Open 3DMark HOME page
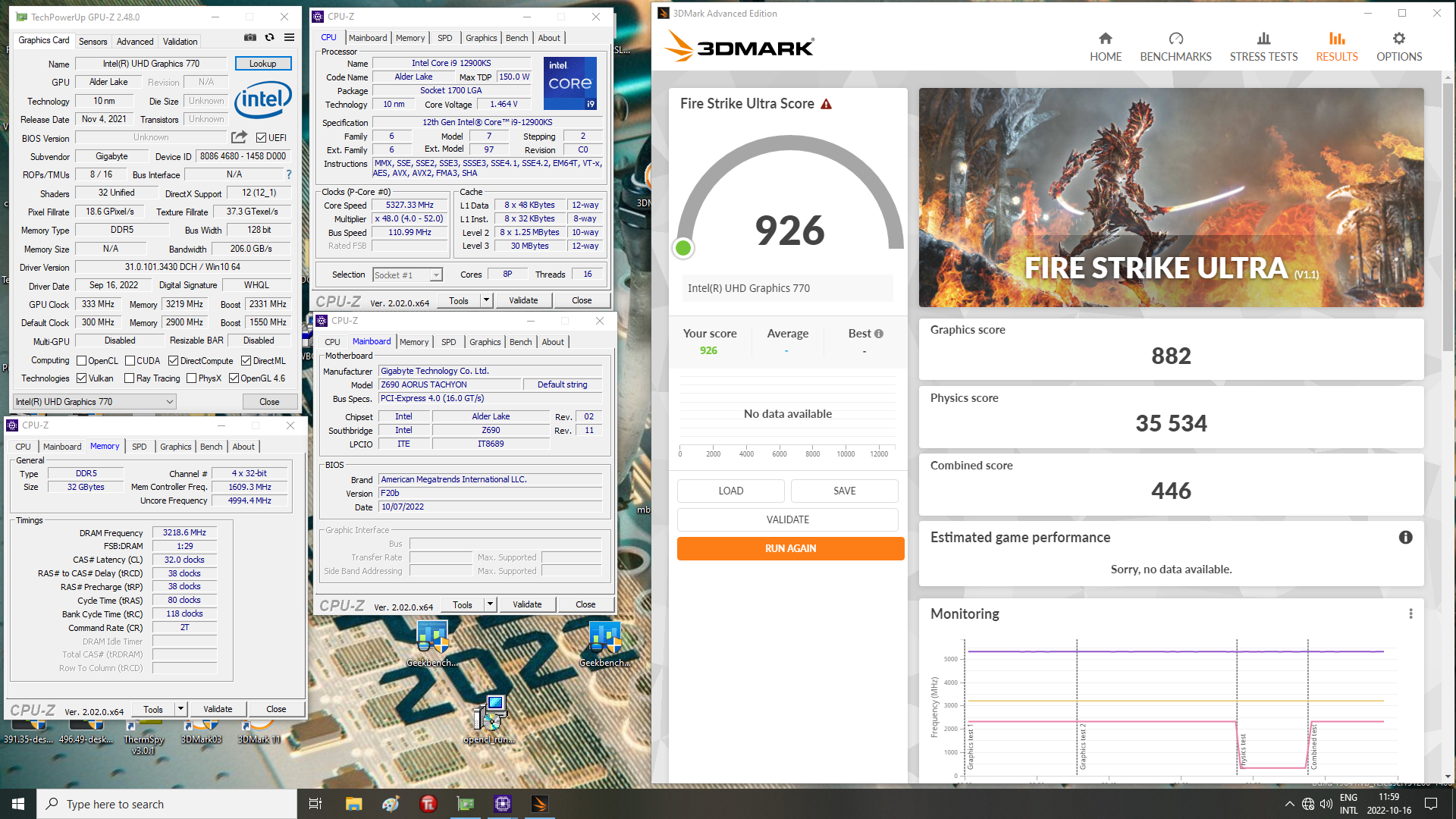The image size is (1456, 819). (1106, 47)
